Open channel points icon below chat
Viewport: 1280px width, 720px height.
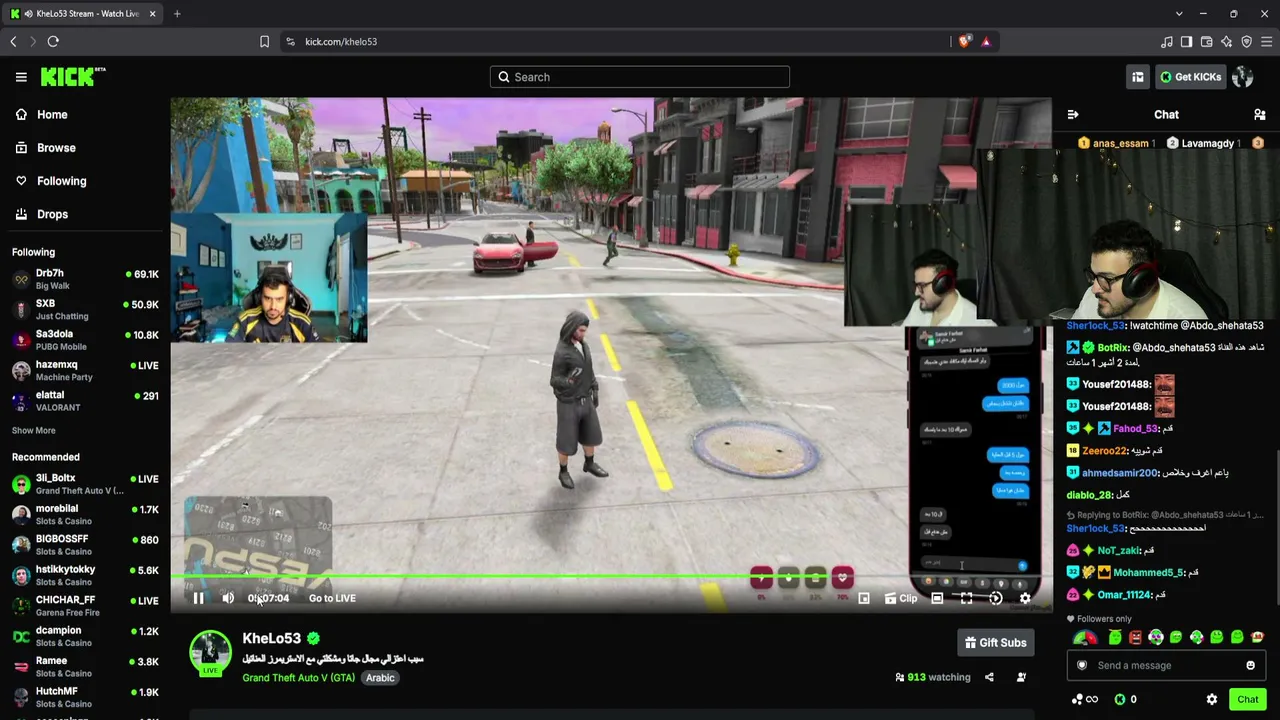click(x=1084, y=700)
